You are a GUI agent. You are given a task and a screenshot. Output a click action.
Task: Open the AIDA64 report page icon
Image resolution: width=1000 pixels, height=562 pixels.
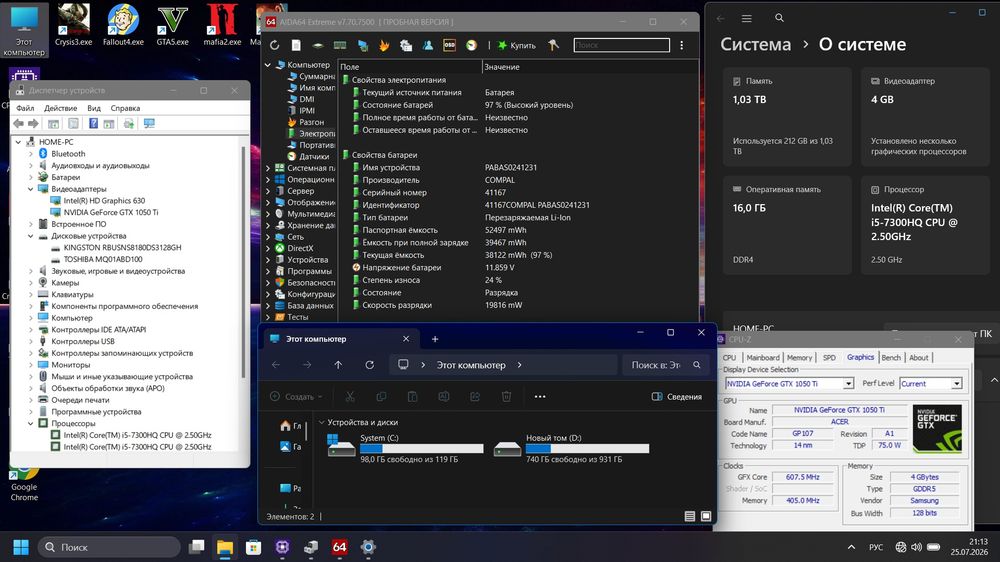[296, 45]
